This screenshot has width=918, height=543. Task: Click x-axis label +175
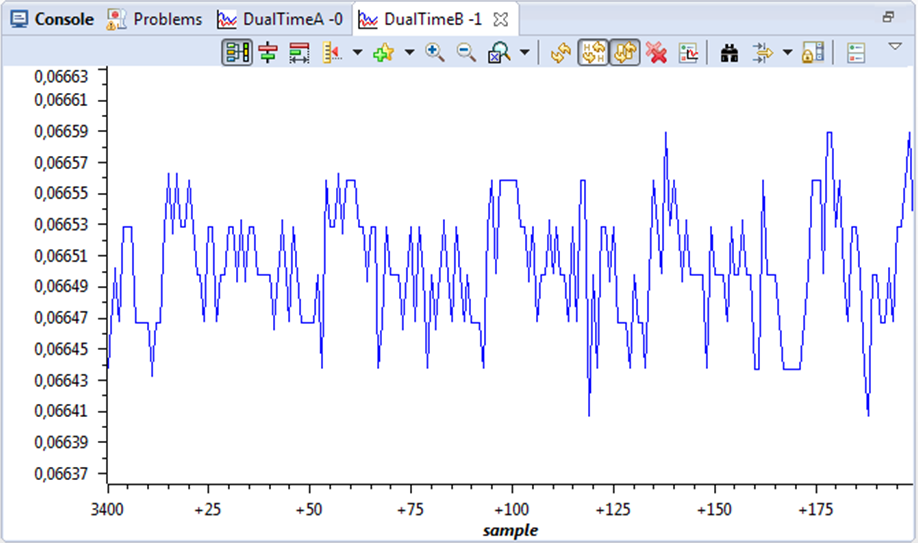816,510
